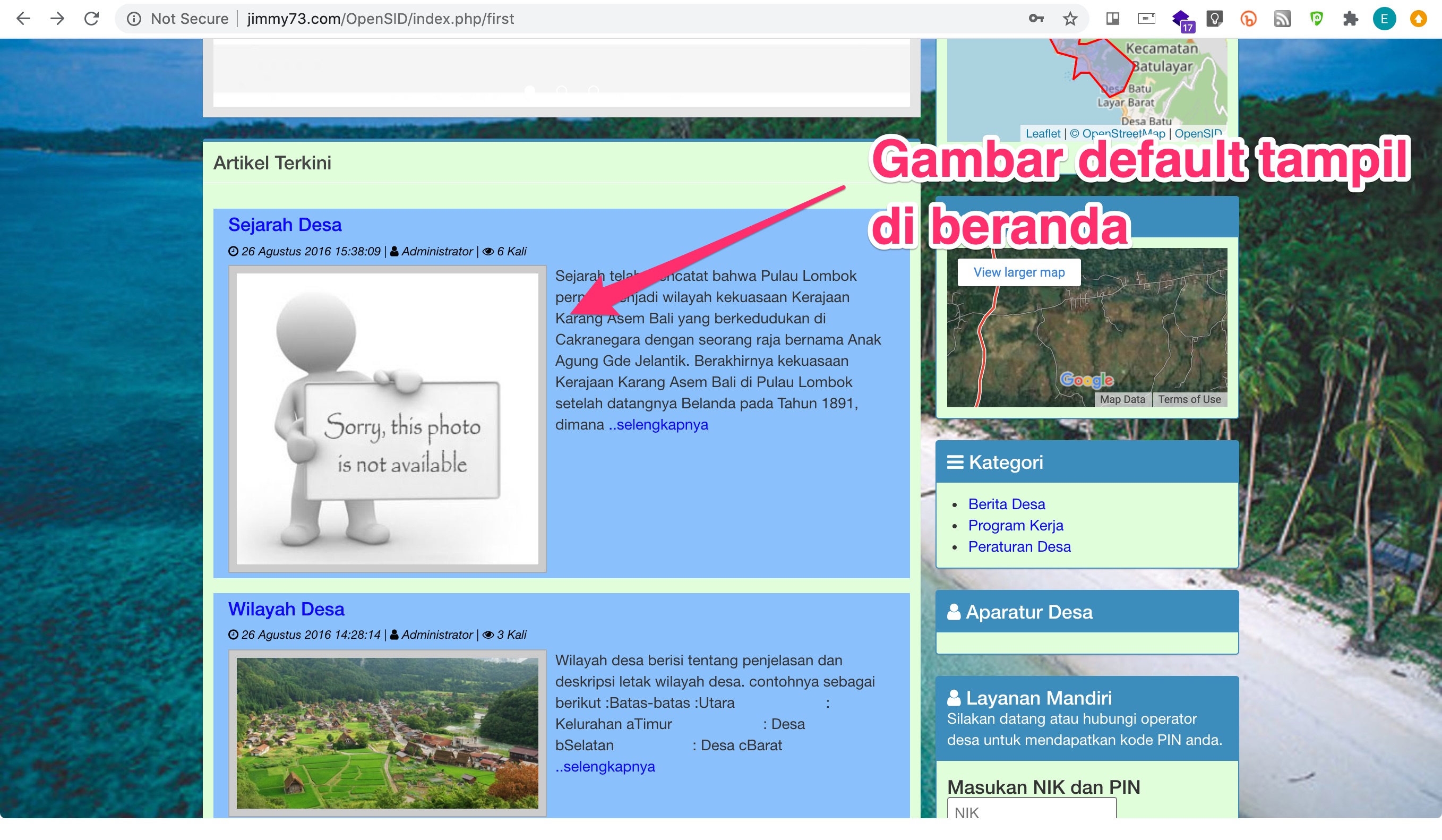Open the Privacy Badger extension

click(x=1317, y=18)
